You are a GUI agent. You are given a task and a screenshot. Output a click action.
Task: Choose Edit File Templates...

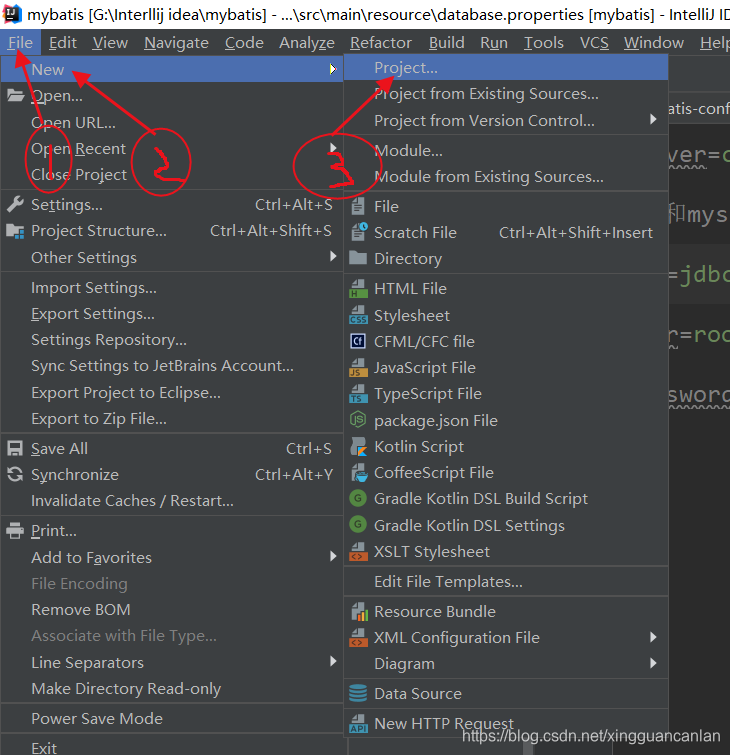click(506, 582)
